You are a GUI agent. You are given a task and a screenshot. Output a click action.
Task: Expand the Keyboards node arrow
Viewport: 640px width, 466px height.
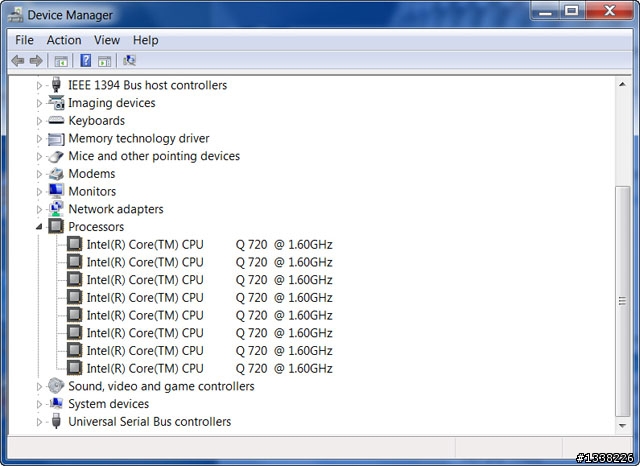(39, 121)
